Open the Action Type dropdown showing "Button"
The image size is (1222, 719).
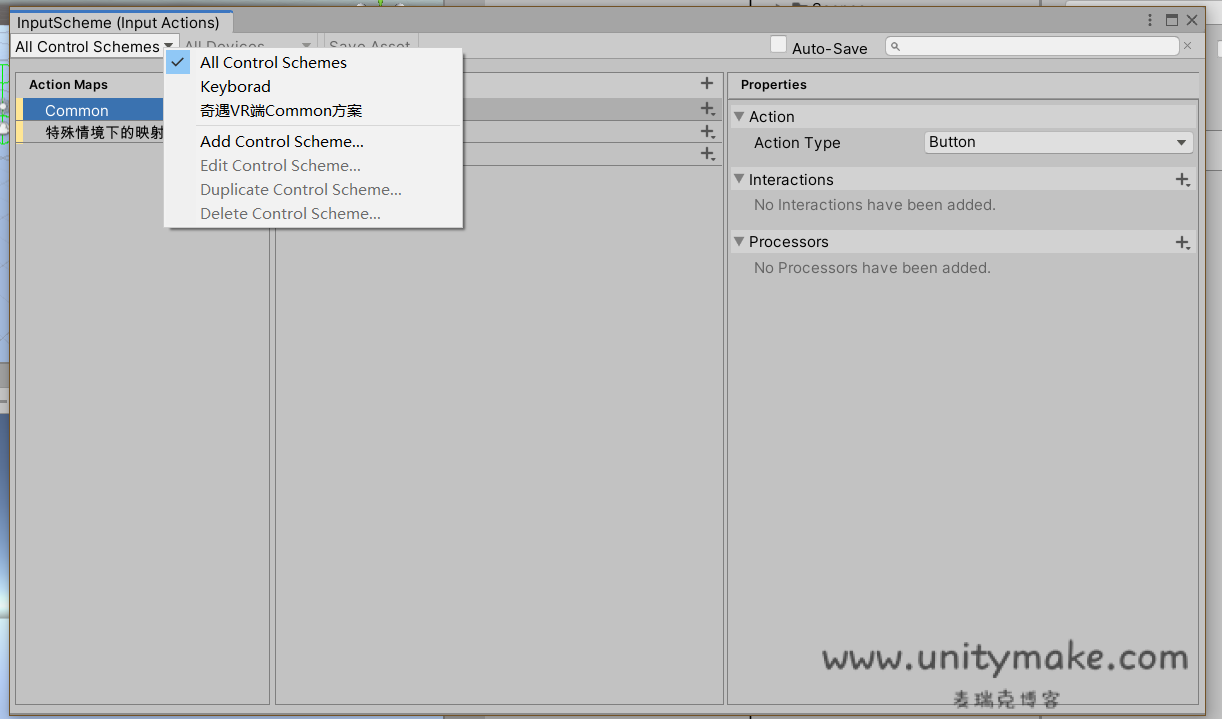tap(1058, 142)
